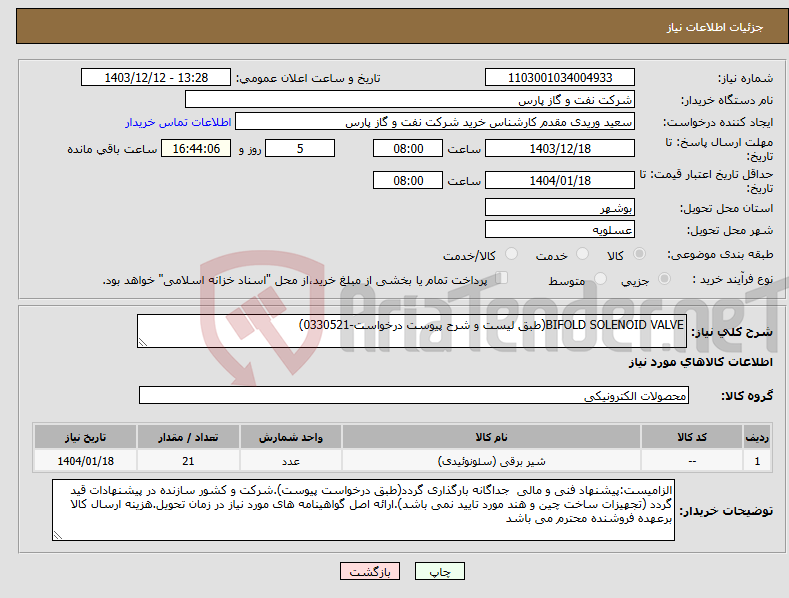Click the نام دستگاه خریدار label
Viewport: 789px width, 598px height.
tap(727, 100)
